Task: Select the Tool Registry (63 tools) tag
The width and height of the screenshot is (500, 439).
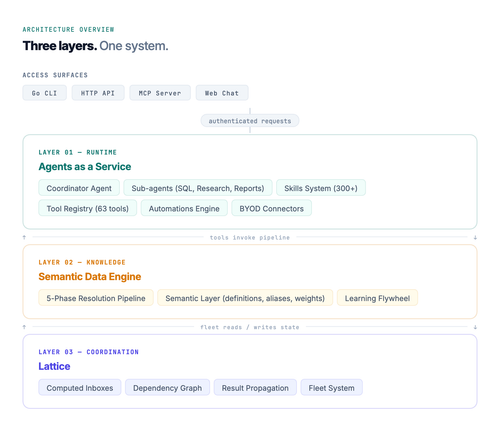Action: pyautogui.click(x=88, y=208)
